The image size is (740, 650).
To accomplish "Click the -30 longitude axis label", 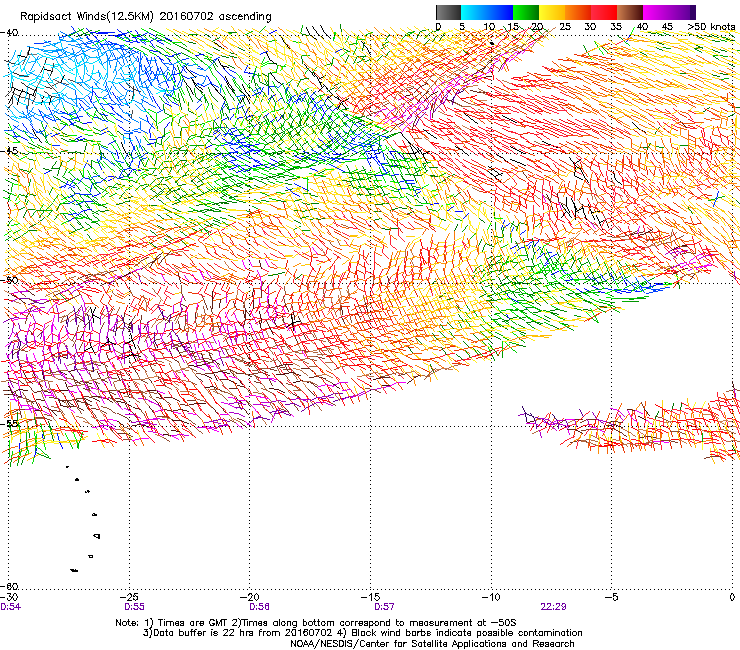I will click(10, 597).
